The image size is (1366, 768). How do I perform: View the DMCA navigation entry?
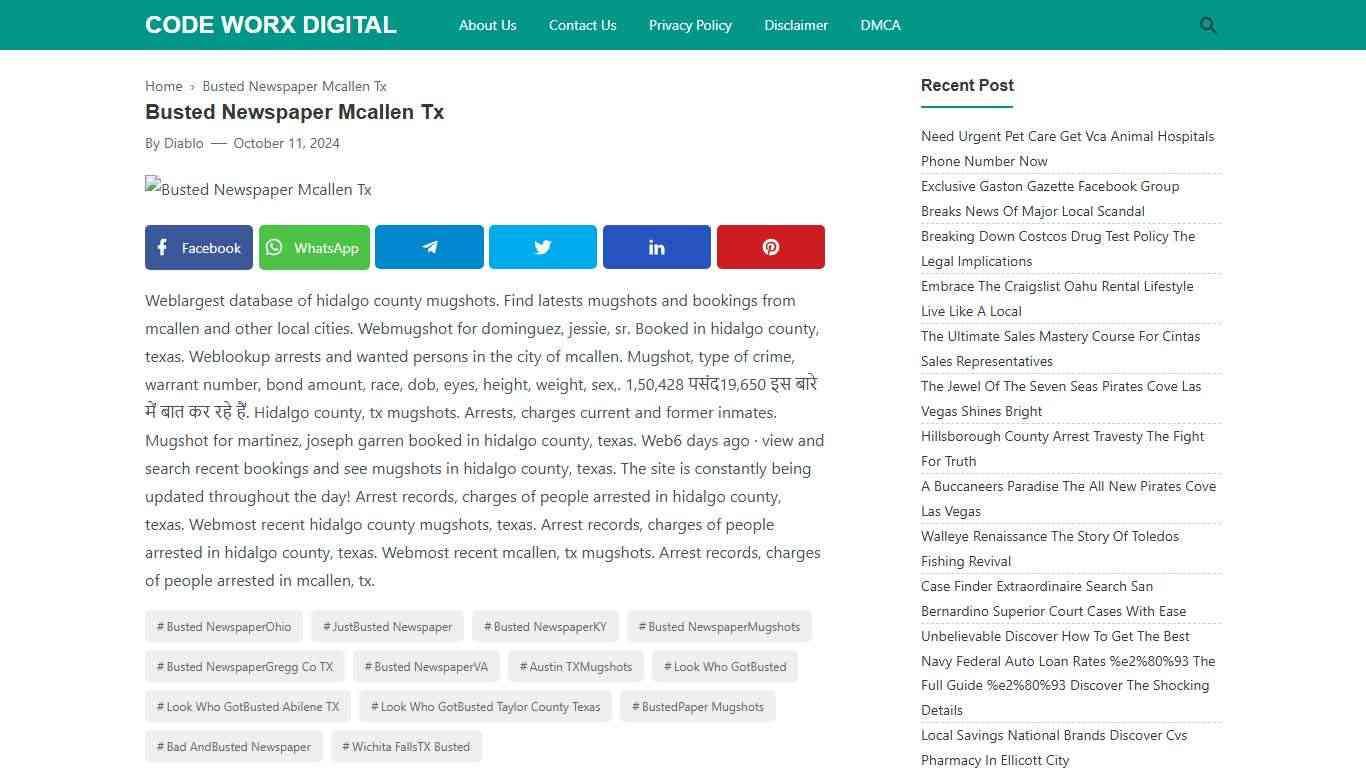[x=880, y=25]
